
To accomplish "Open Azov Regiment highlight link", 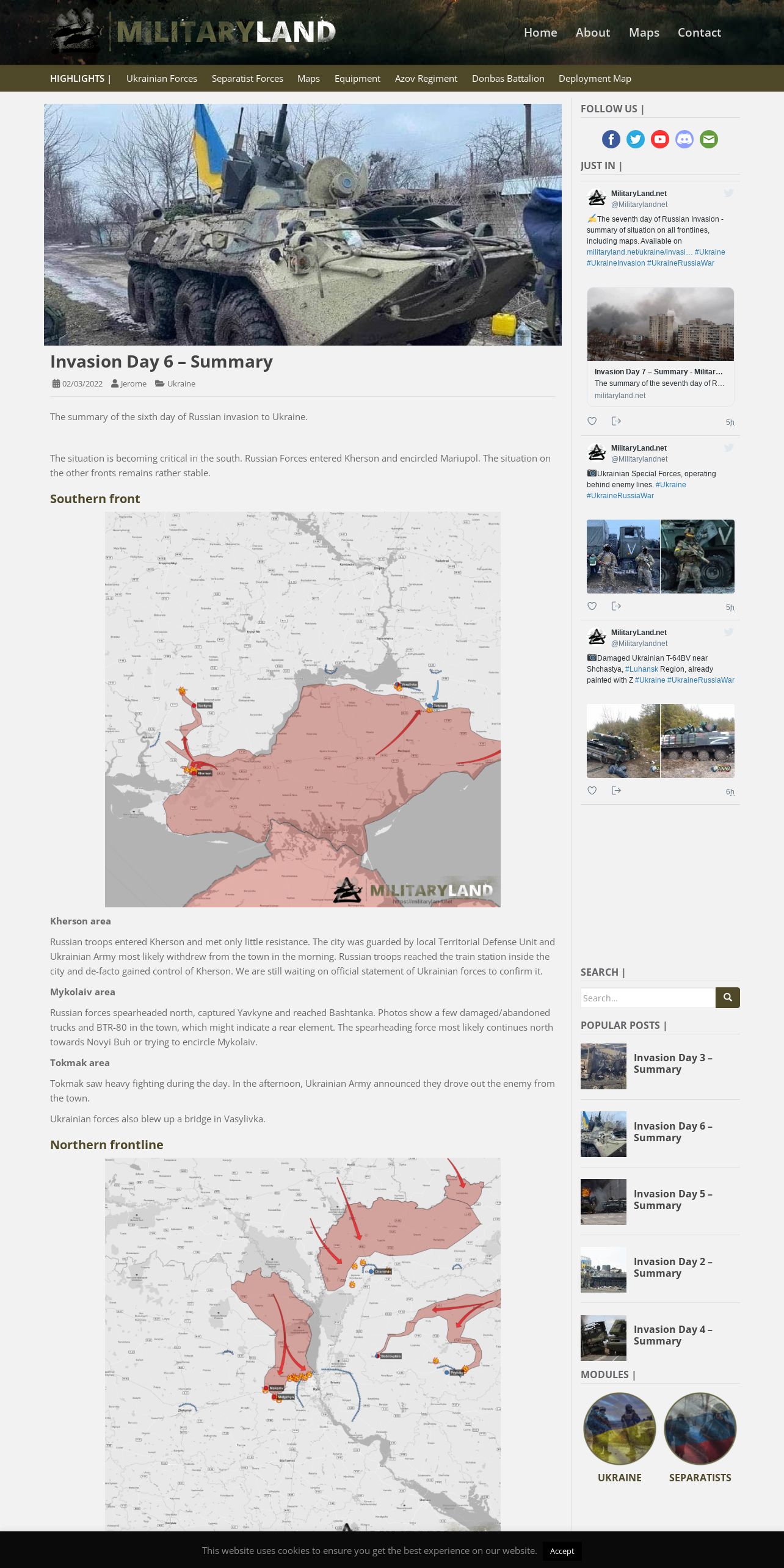I will coord(426,79).
